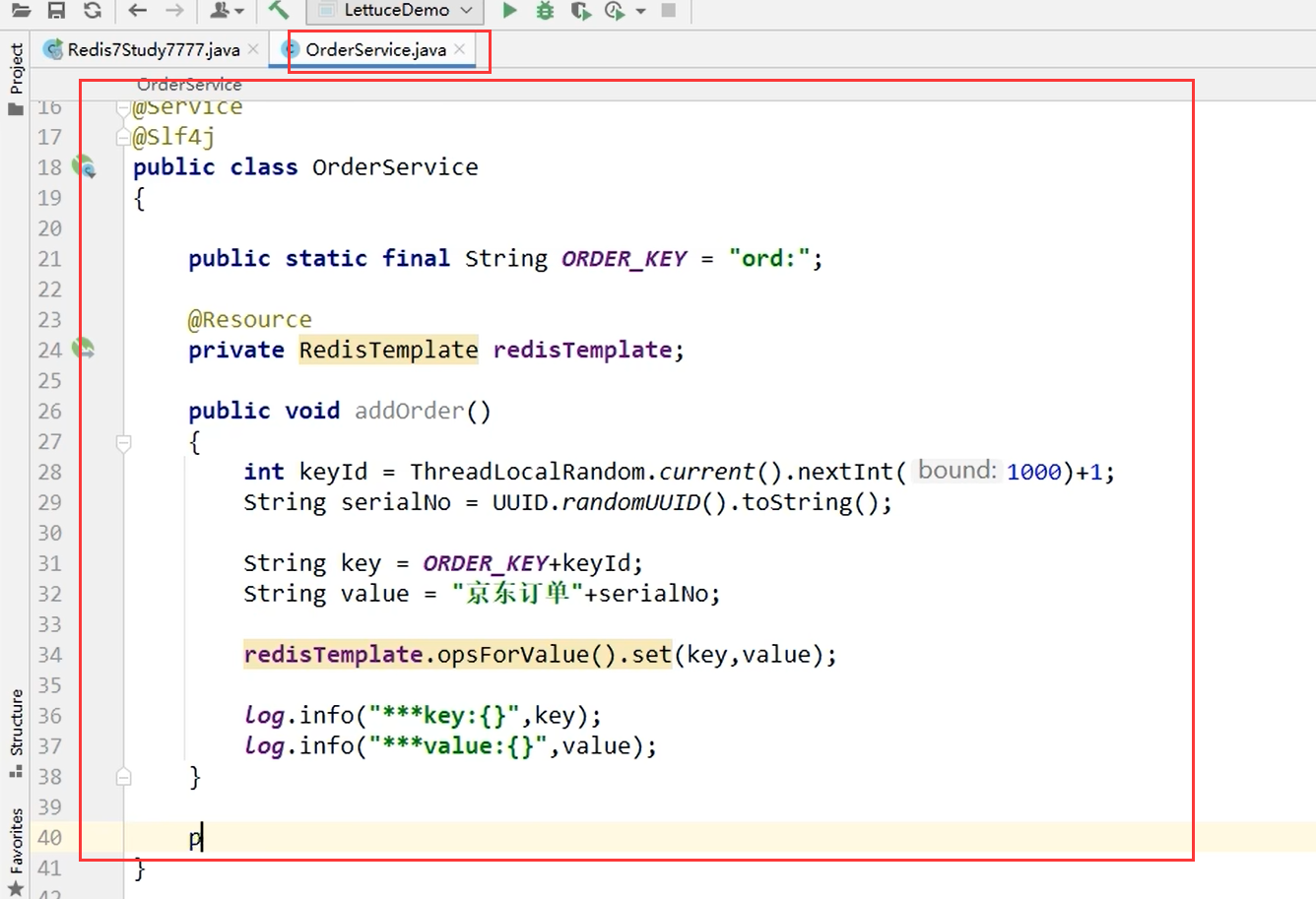Close the Redis7Study7777.java tab
This screenshot has width=1316, height=899.
click(253, 48)
